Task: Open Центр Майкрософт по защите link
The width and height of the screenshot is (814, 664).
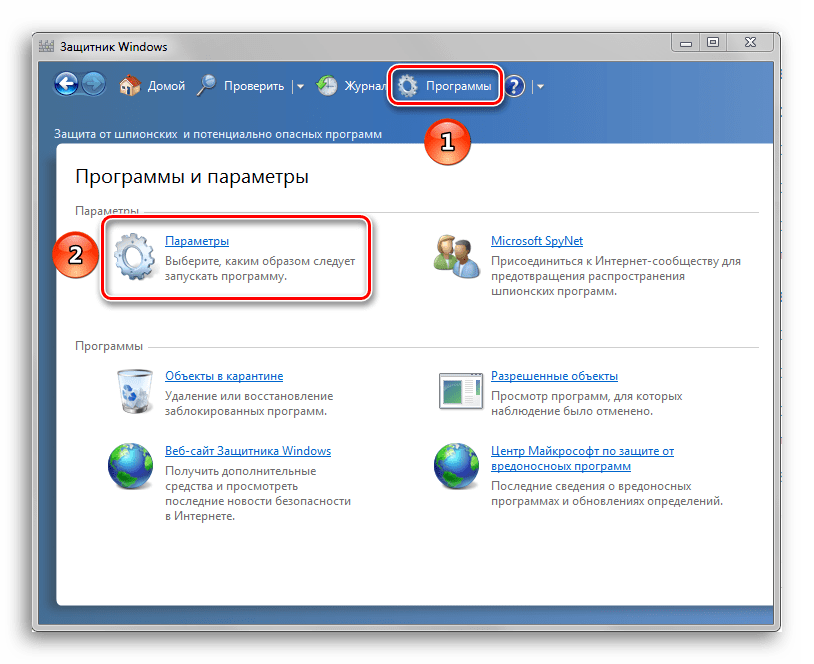Action: (x=582, y=458)
